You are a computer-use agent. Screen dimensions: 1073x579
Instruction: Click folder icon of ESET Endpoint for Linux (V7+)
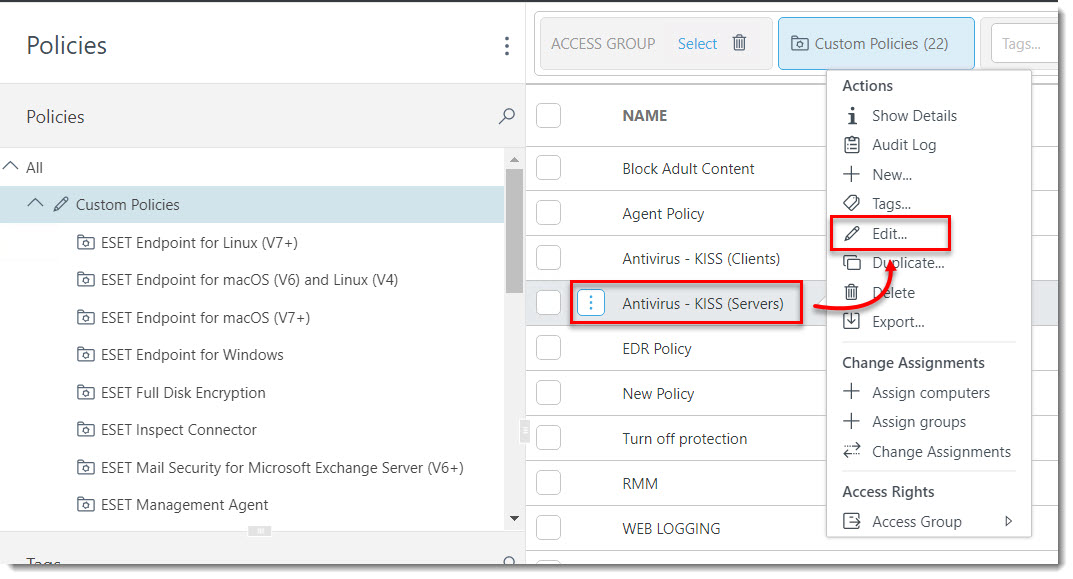click(x=86, y=242)
